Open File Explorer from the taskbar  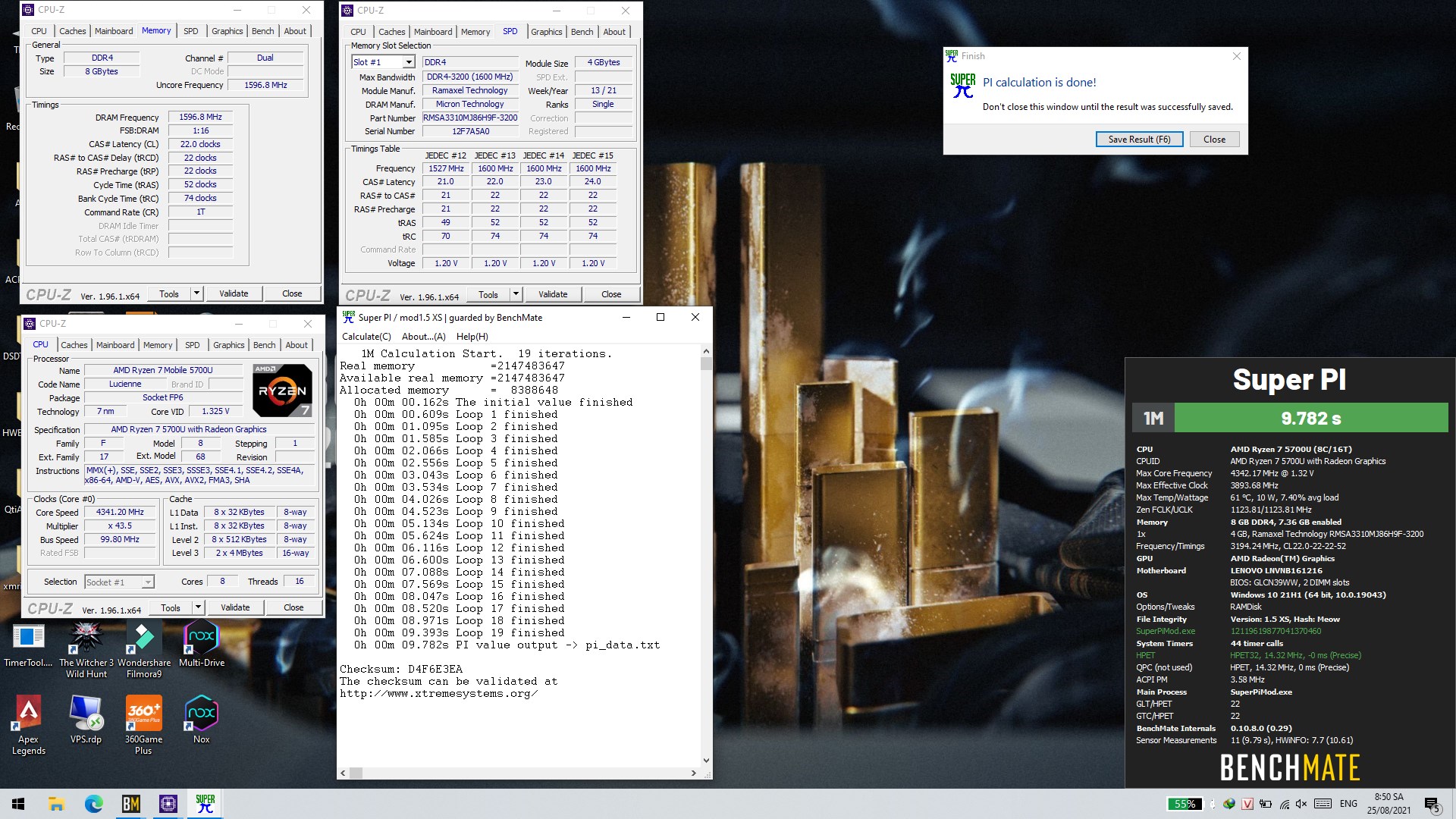(56, 804)
